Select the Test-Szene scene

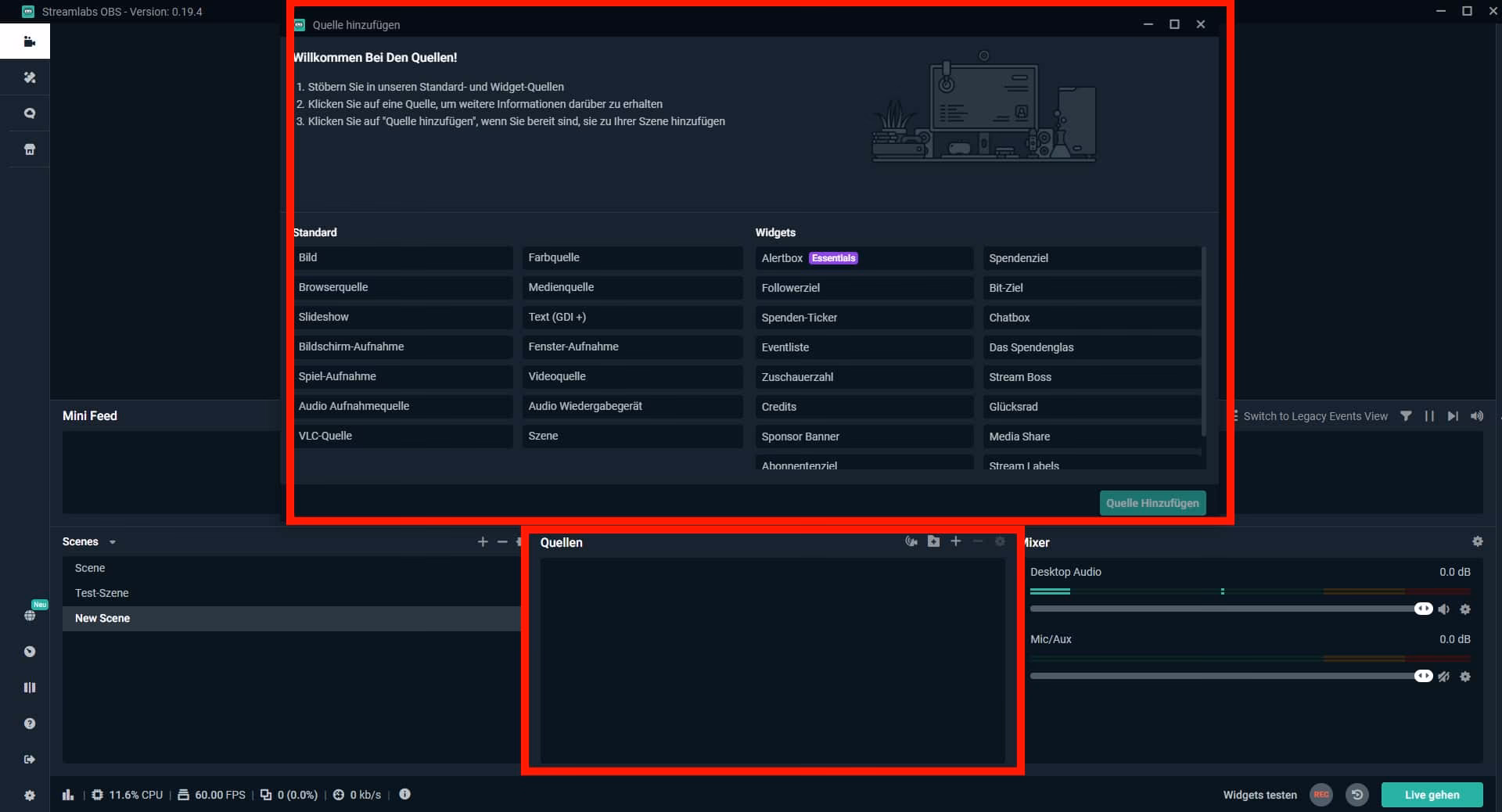[x=102, y=593]
